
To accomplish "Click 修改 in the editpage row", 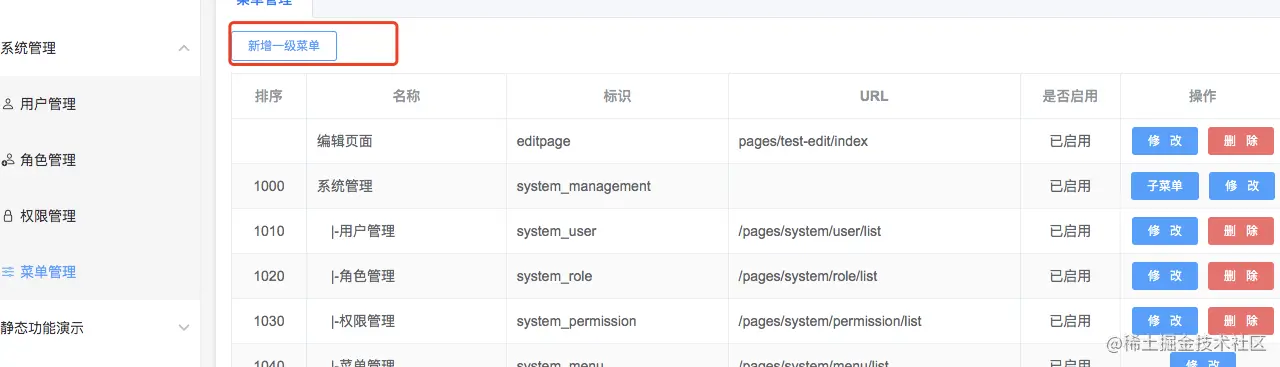I will coord(1165,141).
